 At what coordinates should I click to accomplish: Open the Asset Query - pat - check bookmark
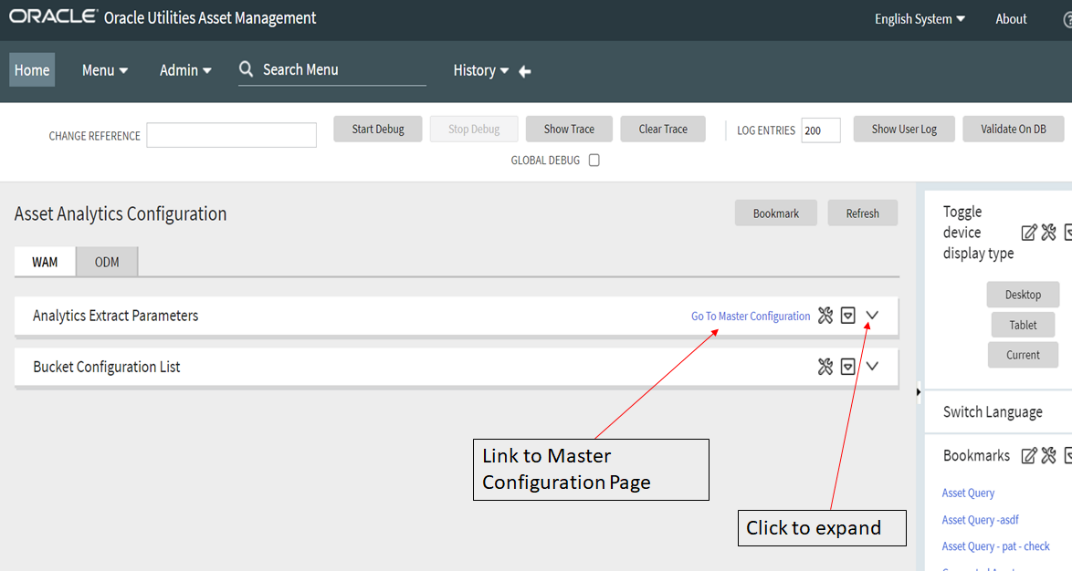click(x=995, y=546)
